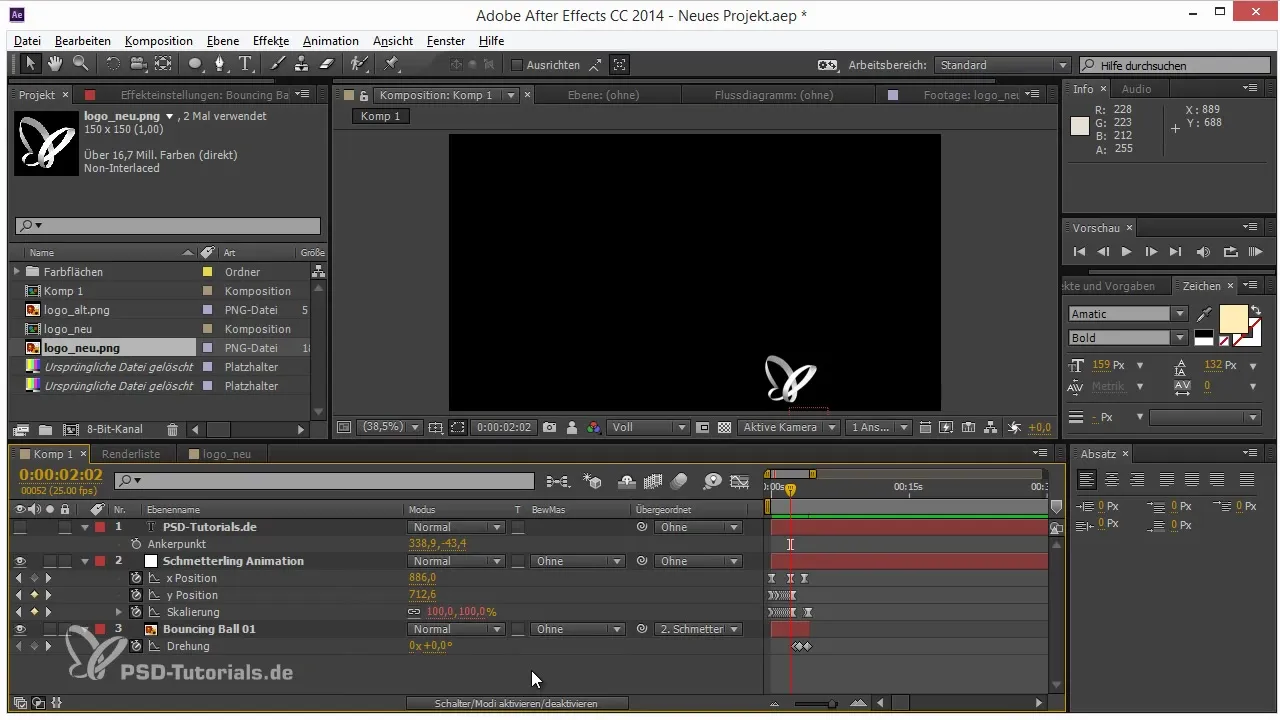Delete selected project item with trash icon
Image resolution: width=1280 pixels, height=720 pixels.
tap(172, 429)
